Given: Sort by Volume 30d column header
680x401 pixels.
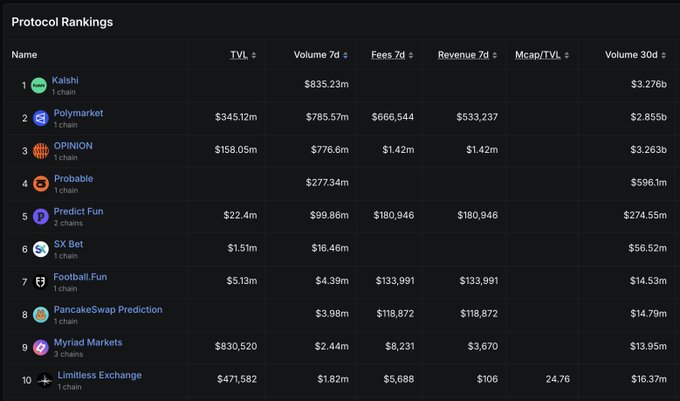Looking at the screenshot, I should (634, 55).
